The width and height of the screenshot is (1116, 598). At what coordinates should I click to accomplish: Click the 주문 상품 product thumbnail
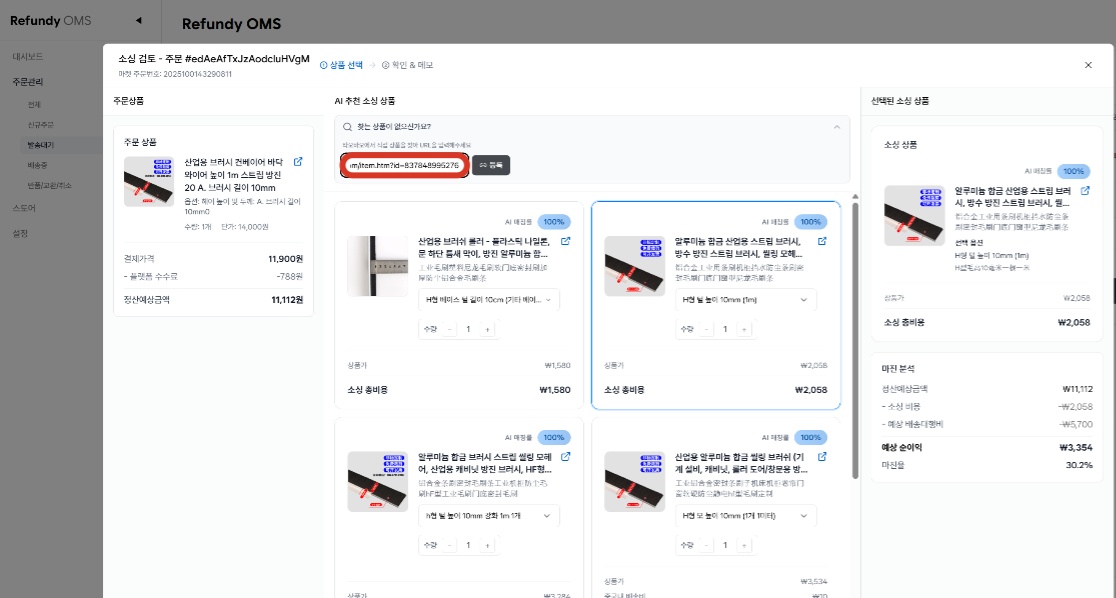pos(149,182)
